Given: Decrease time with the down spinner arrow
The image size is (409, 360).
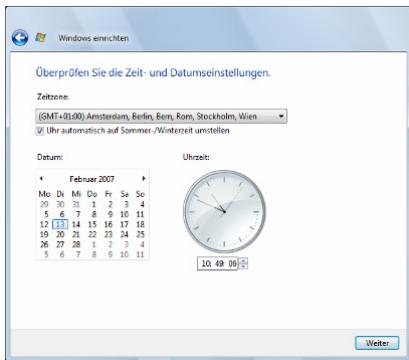Looking at the screenshot, I should click(243, 266).
